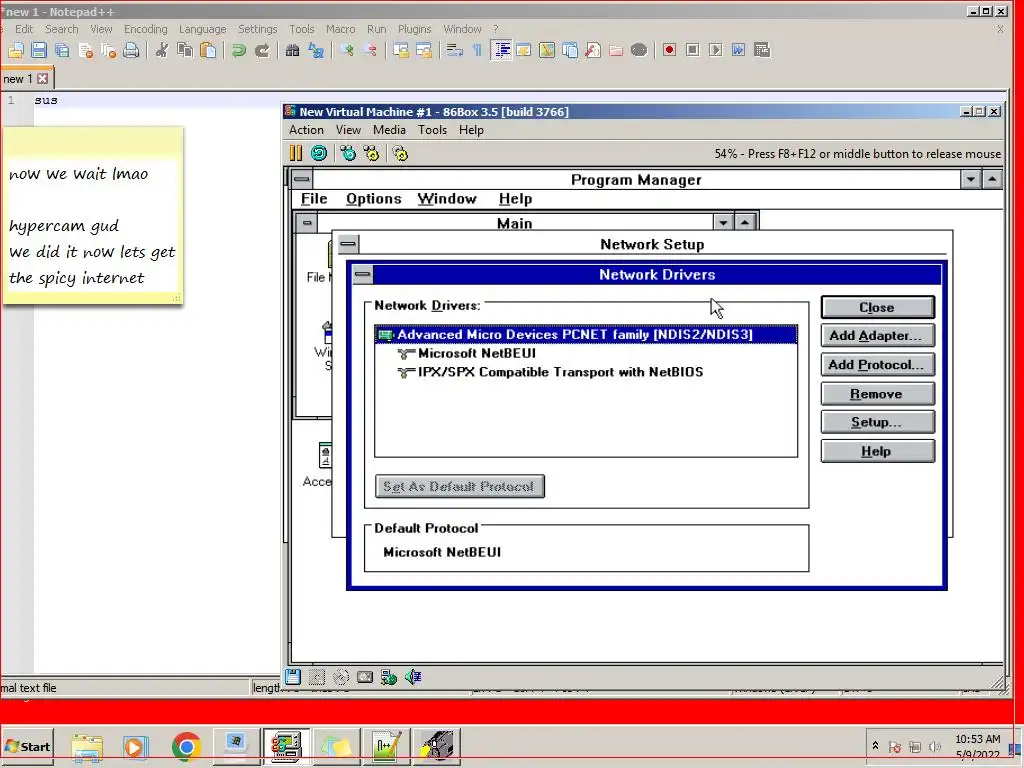Select the Advanced Micro Devices PCNET adapter
The width and height of the screenshot is (1024, 768).
coord(586,334)
